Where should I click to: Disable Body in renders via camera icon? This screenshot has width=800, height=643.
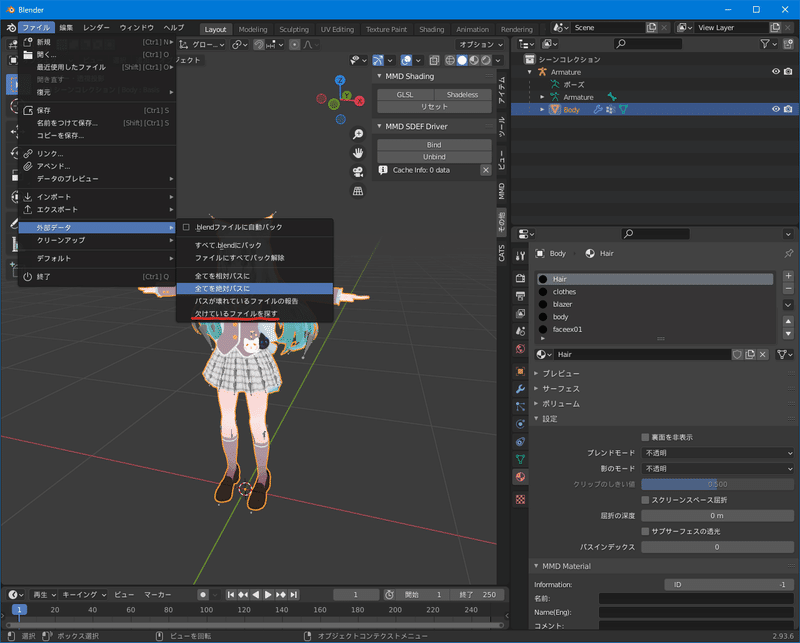click(788, 109)
